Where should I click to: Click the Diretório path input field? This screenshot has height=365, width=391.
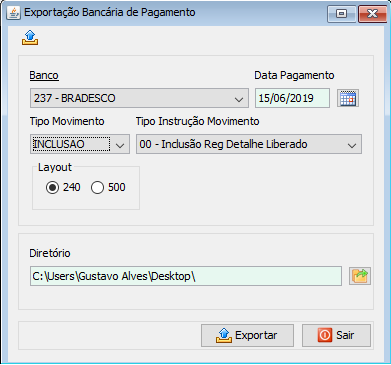click(186, 276)
